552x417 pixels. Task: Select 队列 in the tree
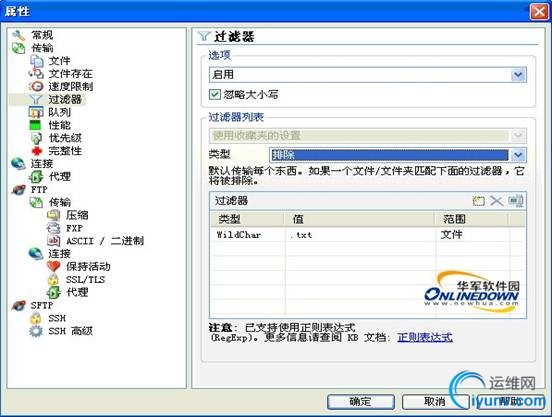59,112
